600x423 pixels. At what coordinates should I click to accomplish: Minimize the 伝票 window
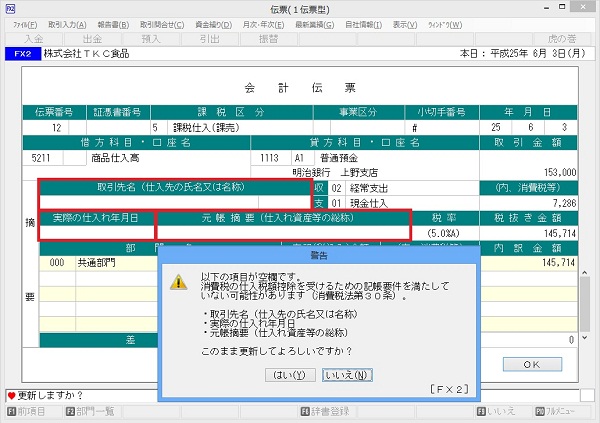coord(546,8)
